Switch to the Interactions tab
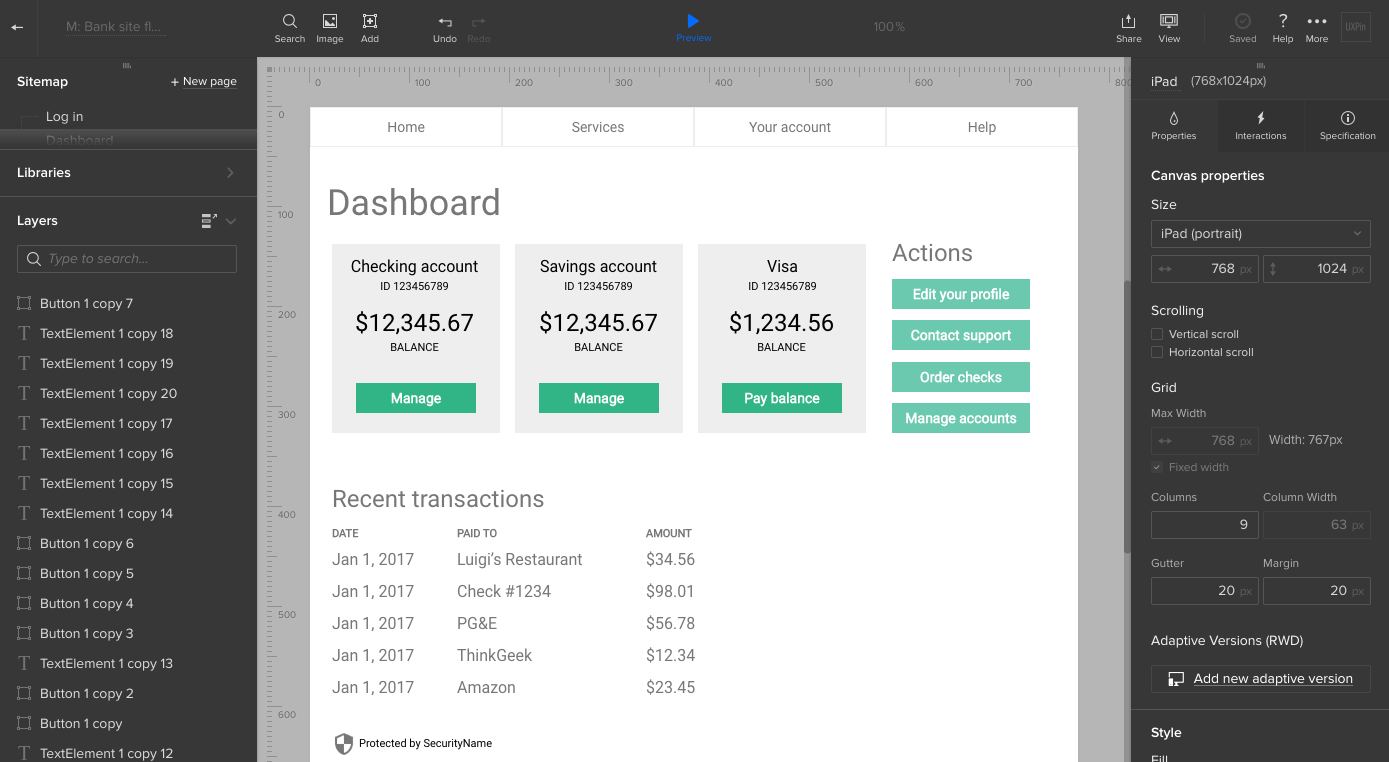This screenshot has width=1389, height=762. coord(1260,126)
